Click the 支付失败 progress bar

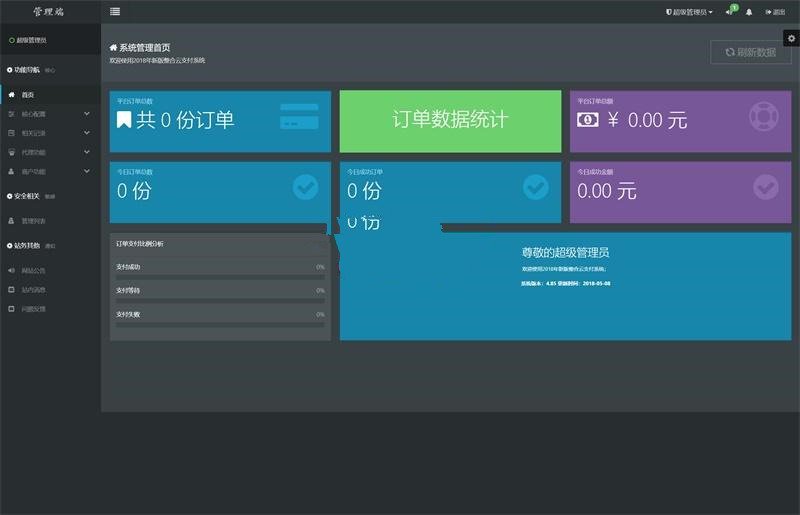tap(220, 325)
